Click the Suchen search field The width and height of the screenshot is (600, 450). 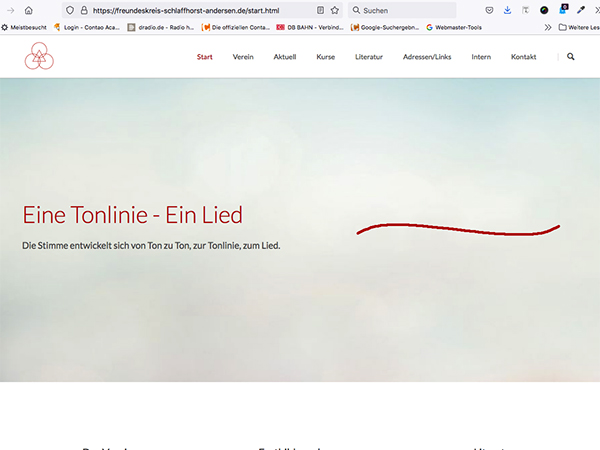(402, 10)
